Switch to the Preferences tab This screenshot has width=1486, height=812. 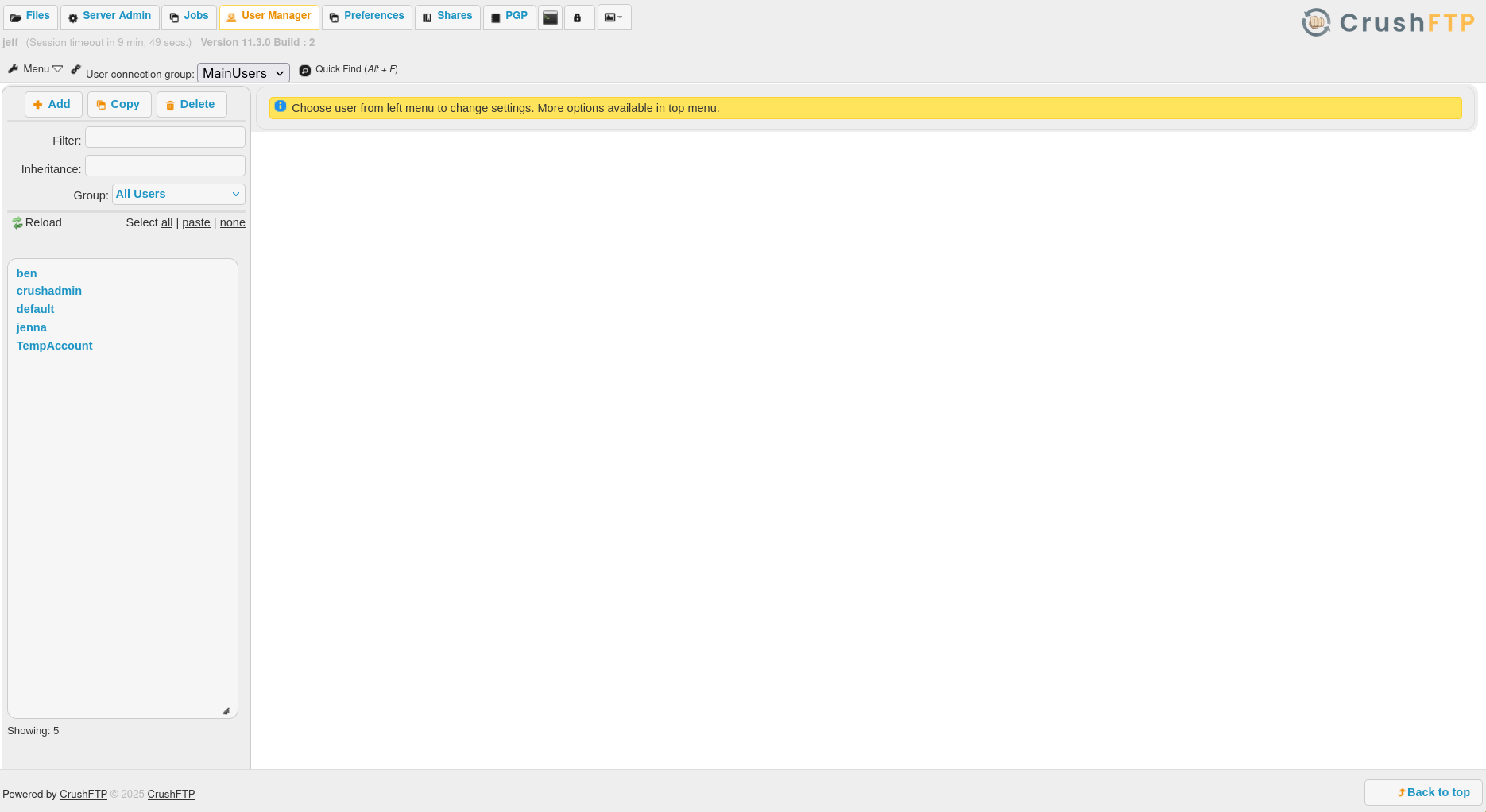(366, 16)
